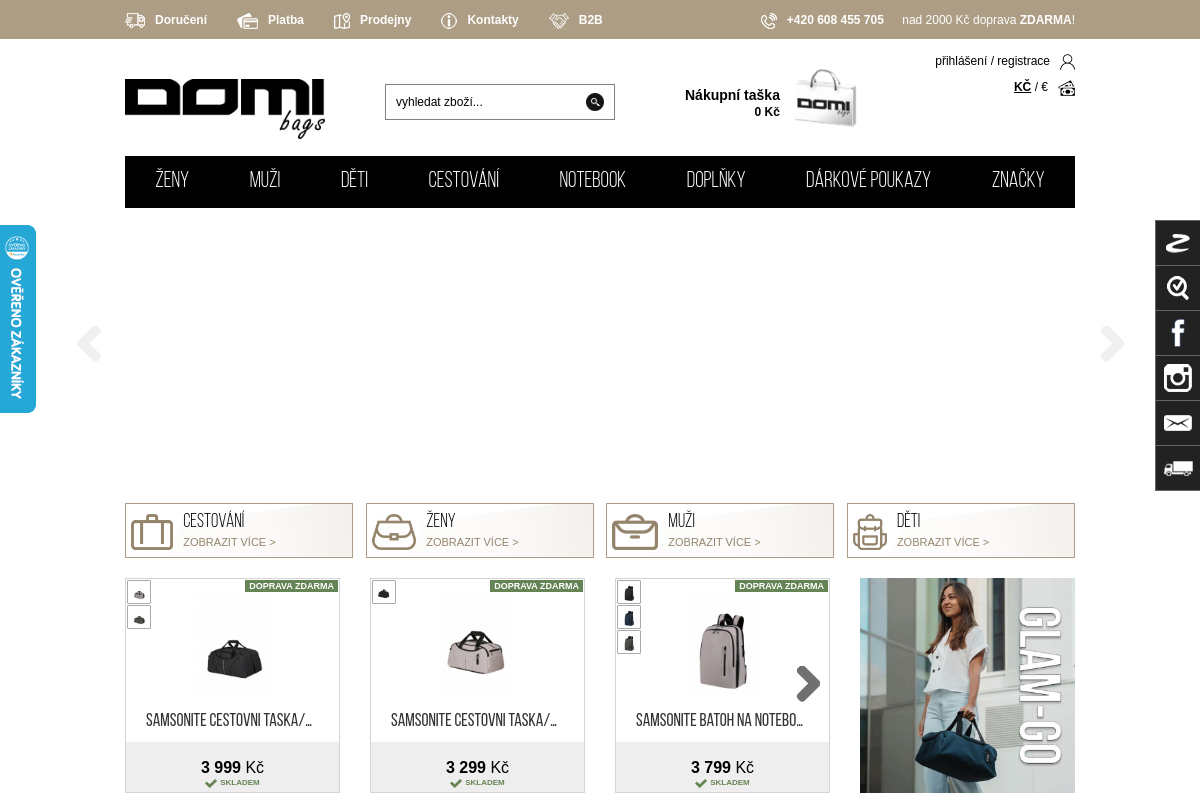The width and height of the screenshot is (1200, 800).
Task: Open the Děti category tile
Action: click(x=961, y=531)
